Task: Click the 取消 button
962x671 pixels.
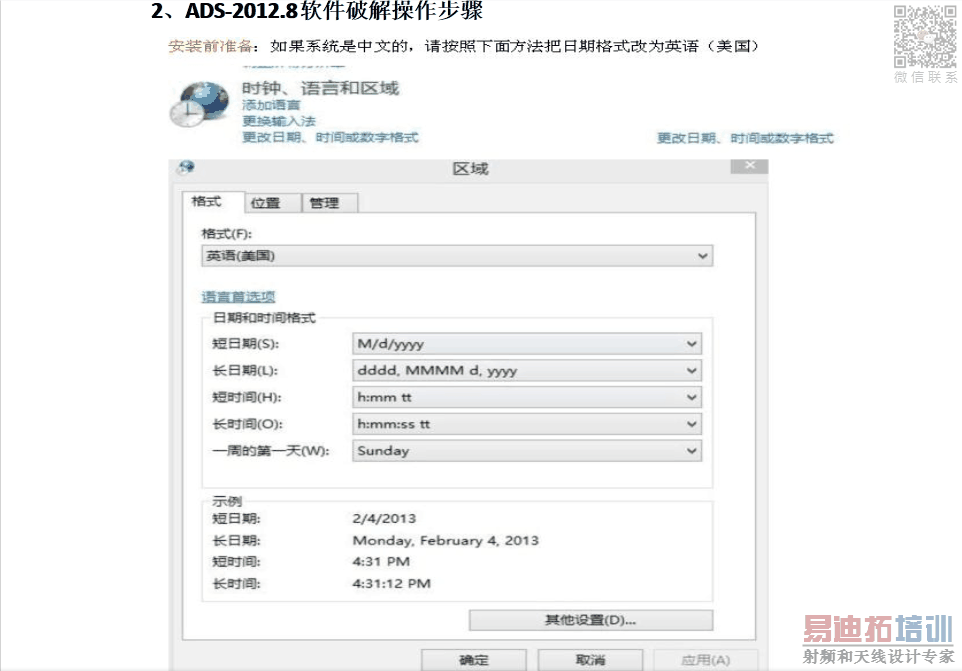Action: pos(590,660)
